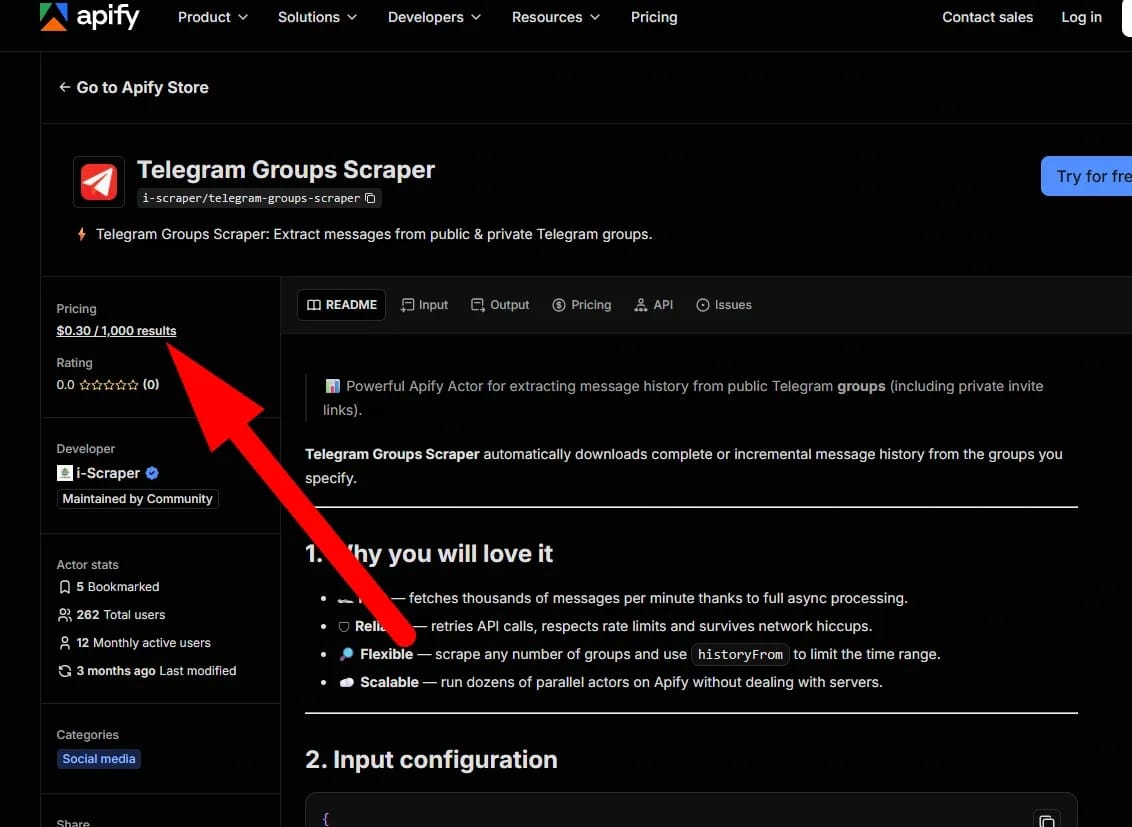
Task: Click the refresh icon beside Last modified
Action: click(64, 671)
